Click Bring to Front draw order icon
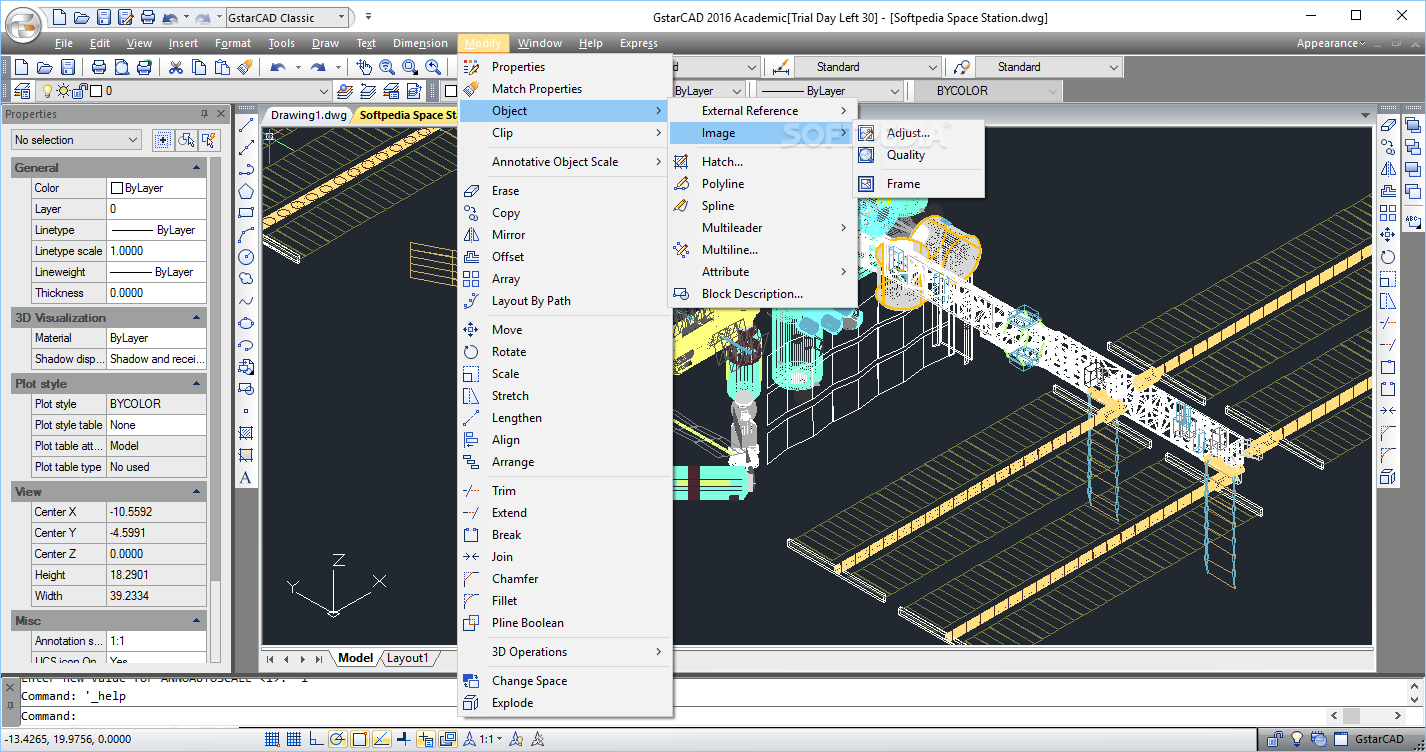 click(1412, 125)
